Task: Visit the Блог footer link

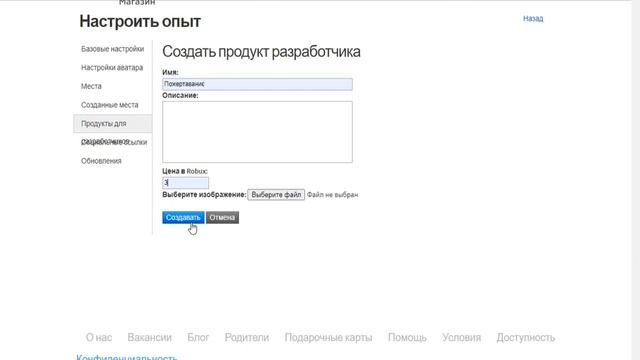Action: [x=198, y=338]
